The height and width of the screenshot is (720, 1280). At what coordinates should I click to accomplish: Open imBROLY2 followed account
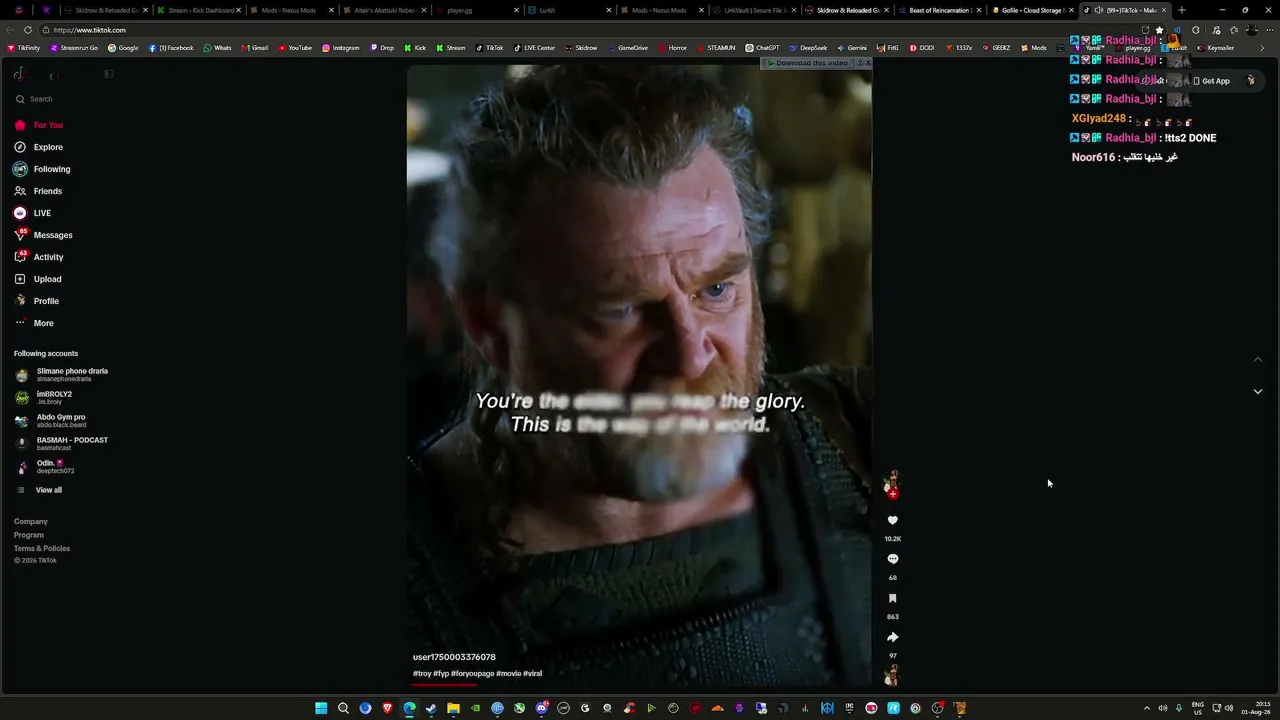[x=44, y=398]
